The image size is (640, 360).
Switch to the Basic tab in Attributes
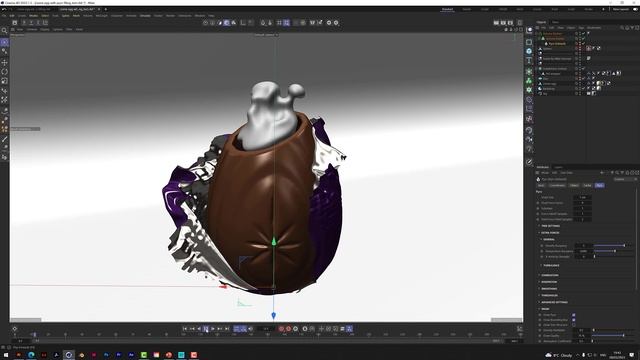click(541, 185)
